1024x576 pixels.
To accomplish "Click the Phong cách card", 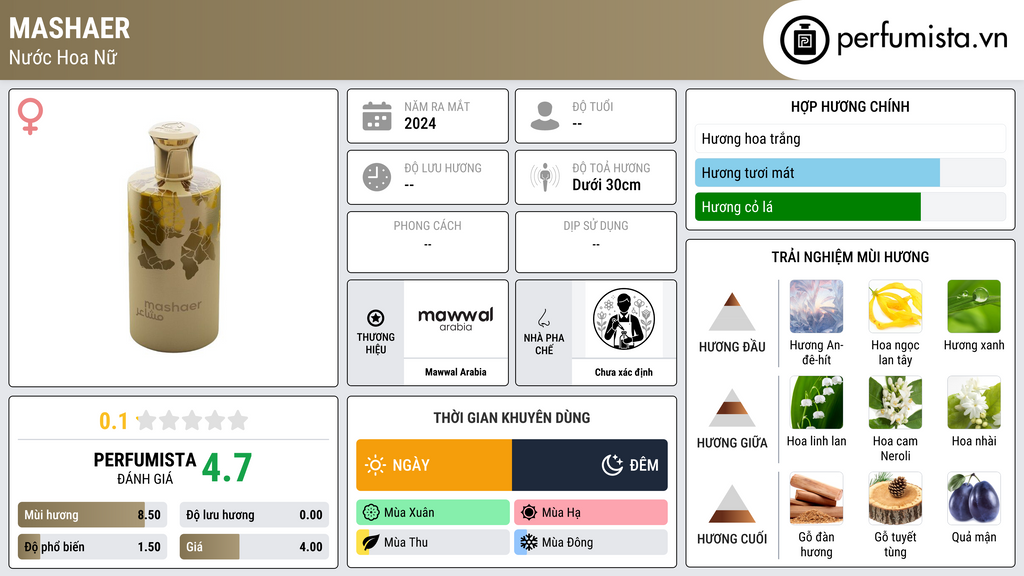I will pyautogui.click(x=428, y=242).
